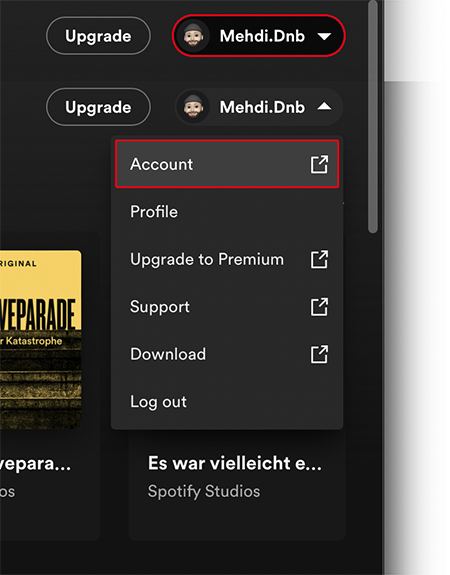Click the avatar in the expanded user menu button
Viewport: 450px width, 575px height.
tap(194, 107)
